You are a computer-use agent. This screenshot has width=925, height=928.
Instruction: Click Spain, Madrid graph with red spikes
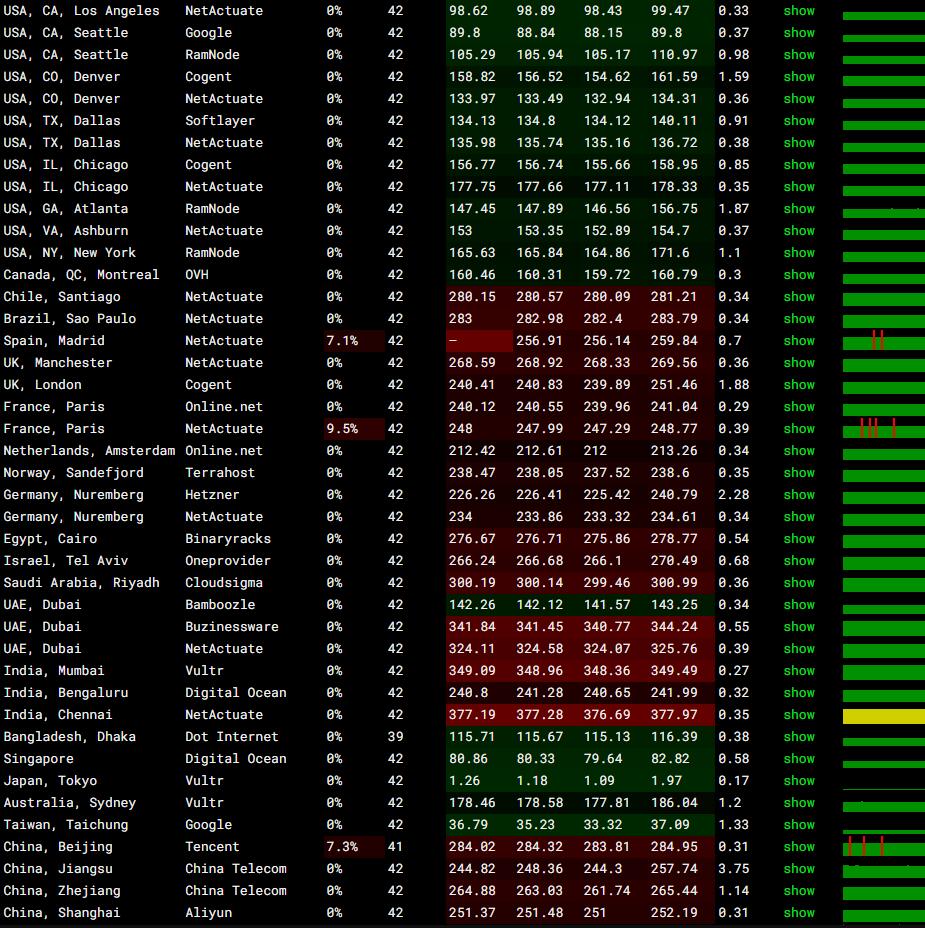click(x=884, y=341)
